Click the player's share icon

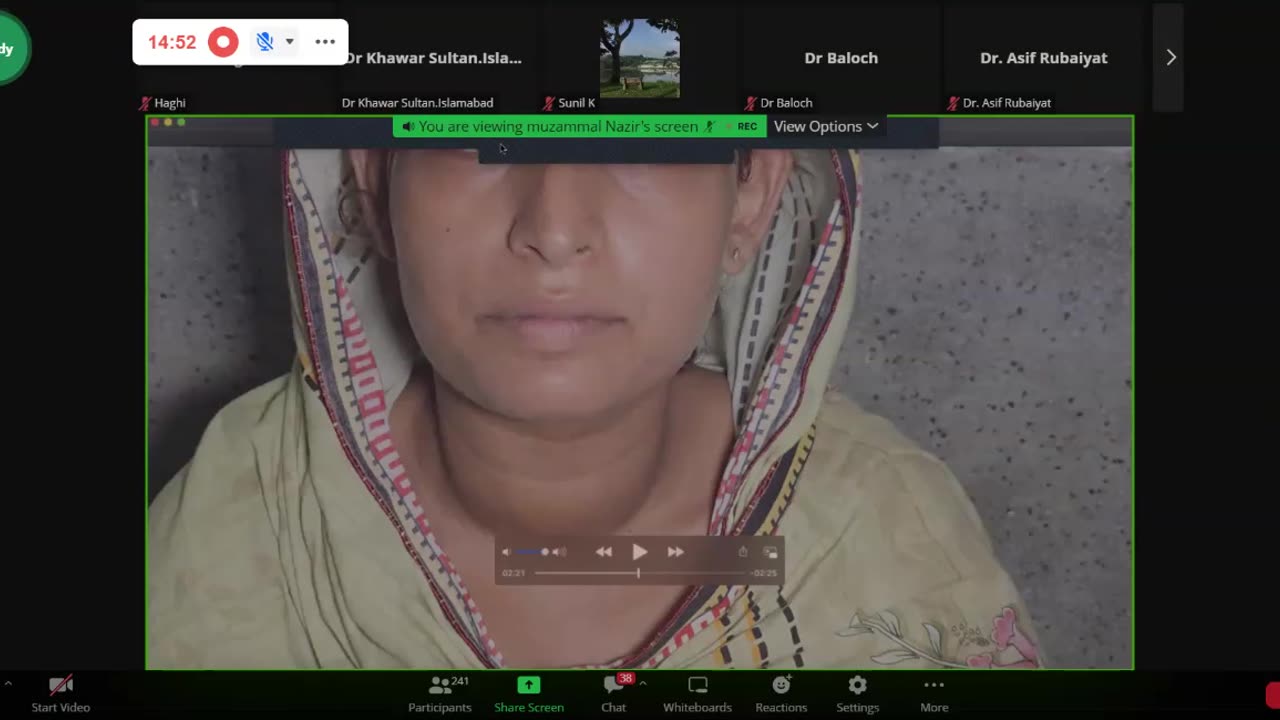pos(743,552)
